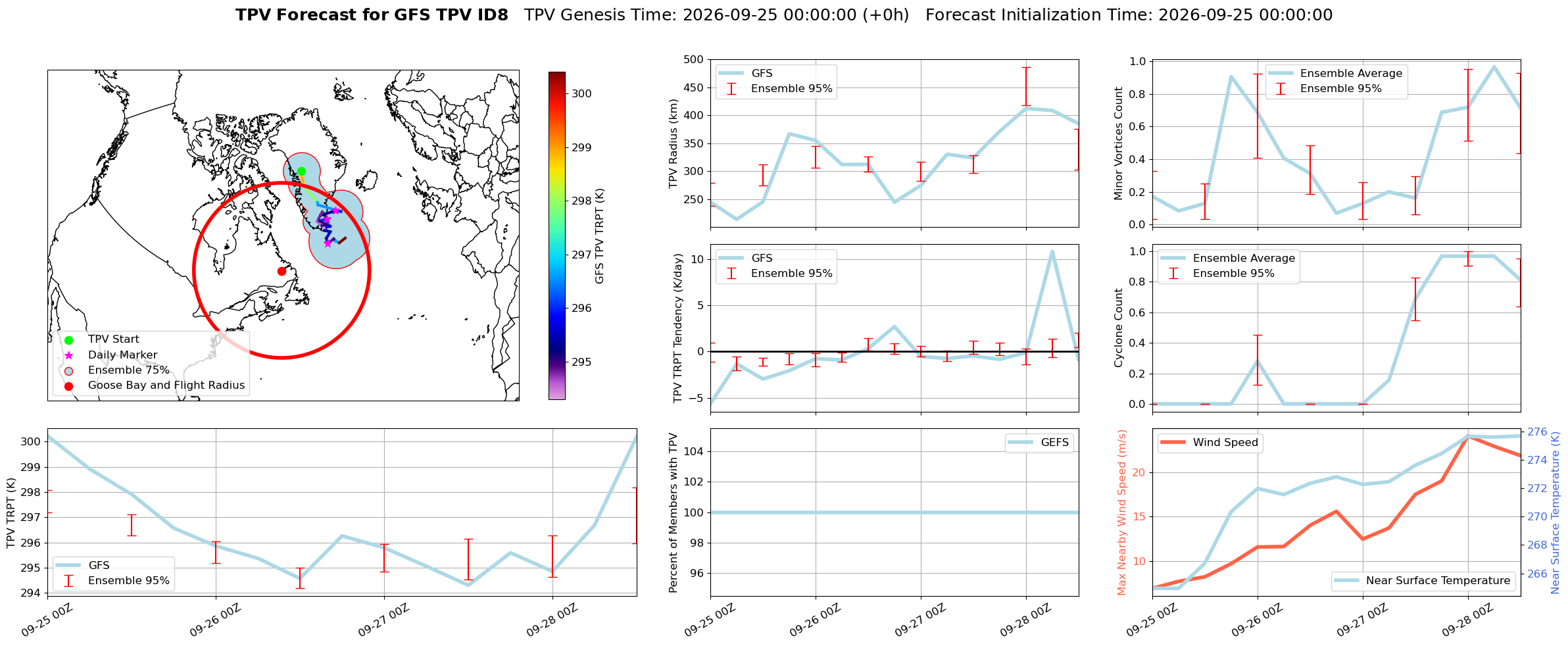Image resolution: width=1568 pixels, height=646 pixels.
Task: Click the '104' tick on the Percent of Members axis
Action: [693, 451]
